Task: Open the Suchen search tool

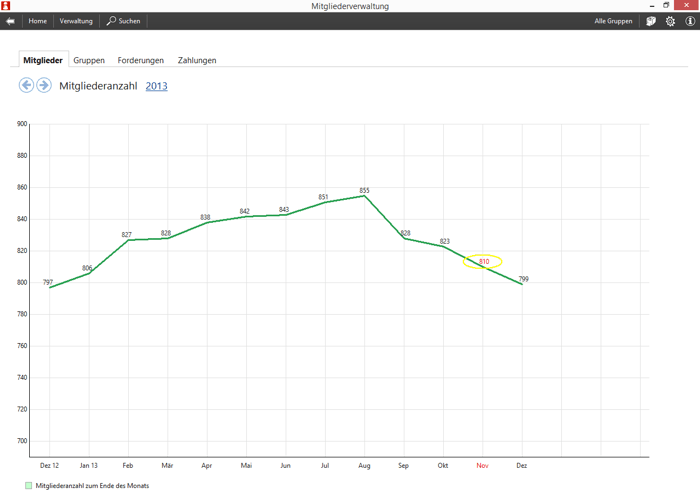Action: point(124,21)
